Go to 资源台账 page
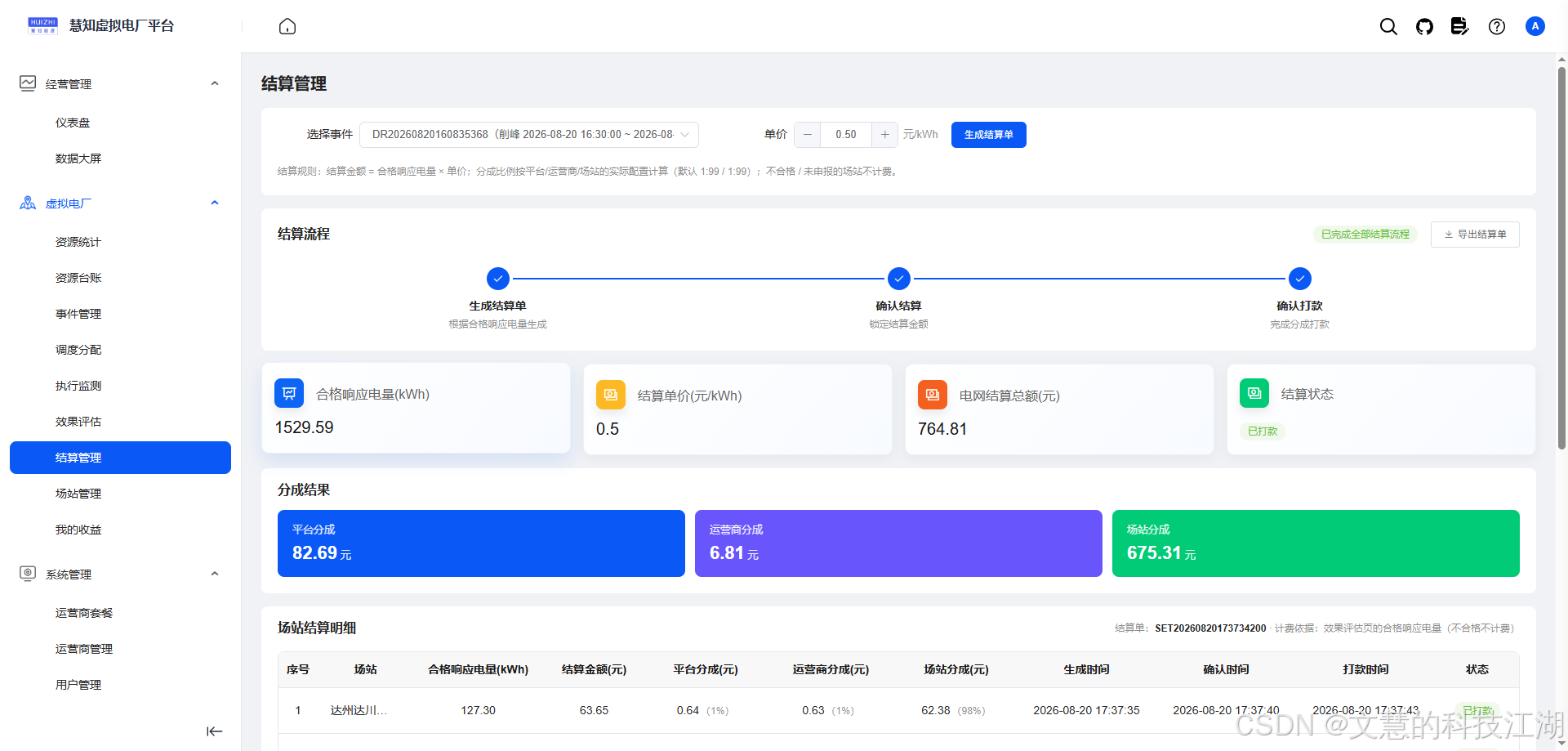This screenshot has height=751, width=1568. [120, 278]
